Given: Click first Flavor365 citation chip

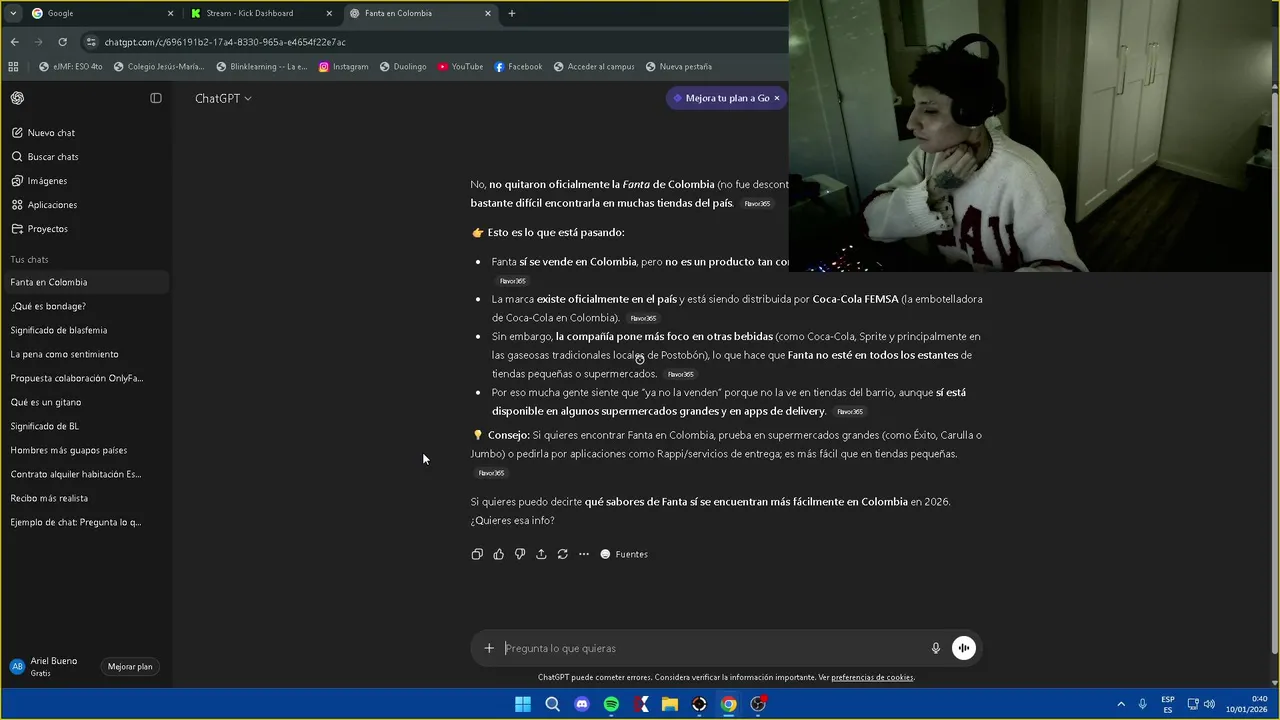Looking at the screenshot, I should [757, 204].
